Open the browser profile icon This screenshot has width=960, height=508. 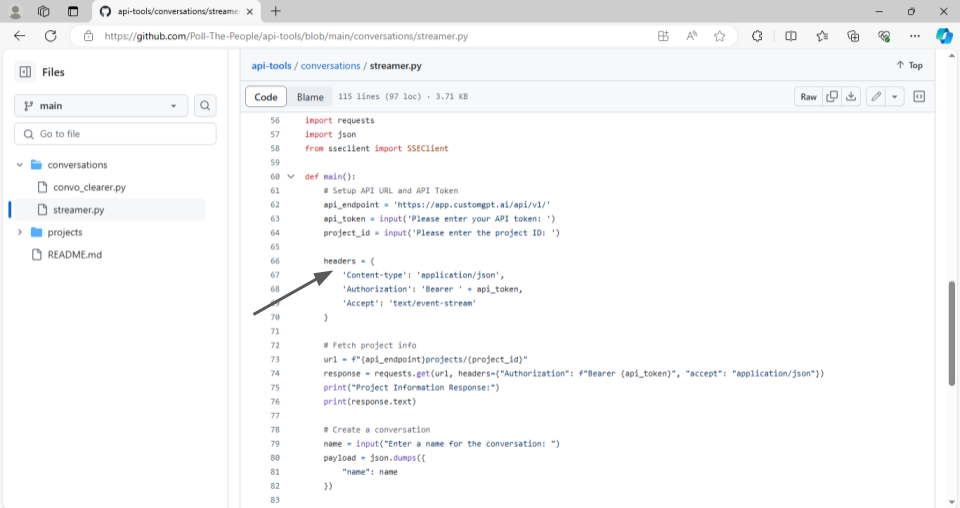coord(15,11)
